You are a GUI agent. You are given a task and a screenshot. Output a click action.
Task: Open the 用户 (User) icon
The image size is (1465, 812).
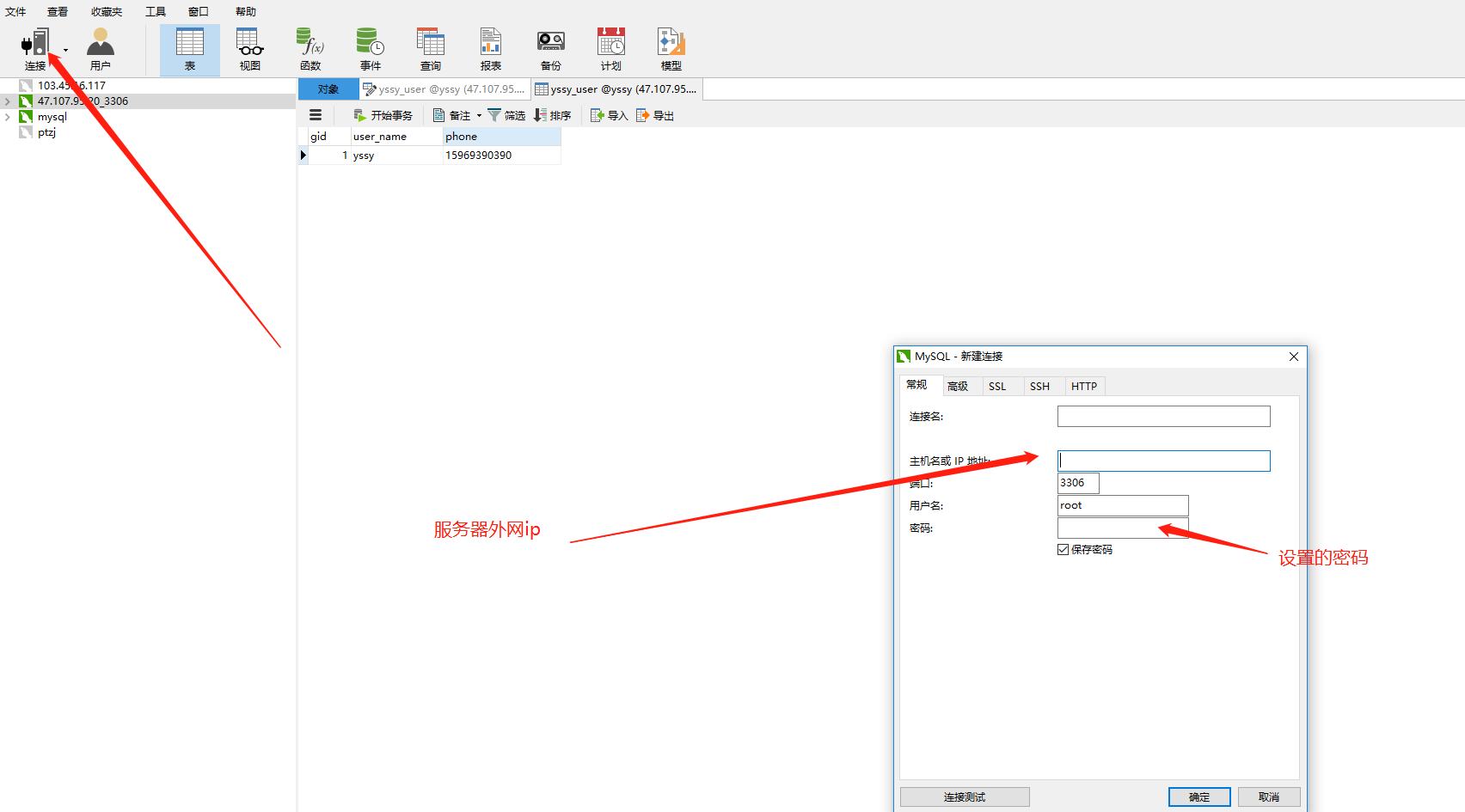101,49
